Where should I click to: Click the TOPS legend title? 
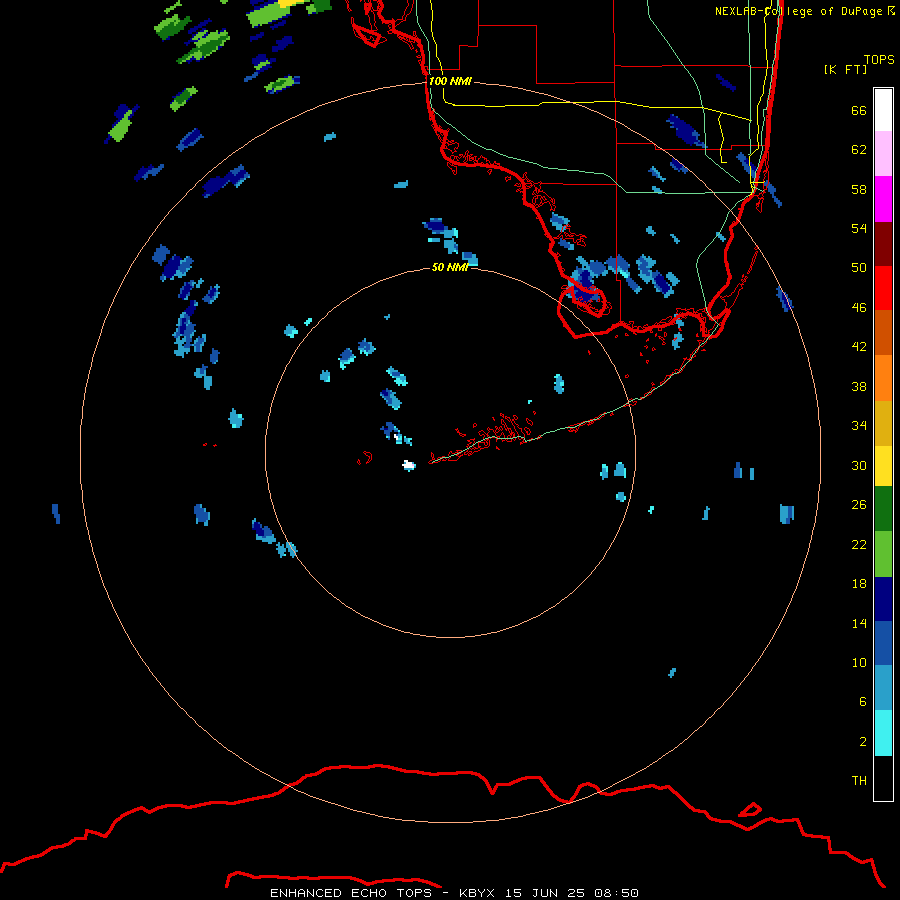point(879,59)
